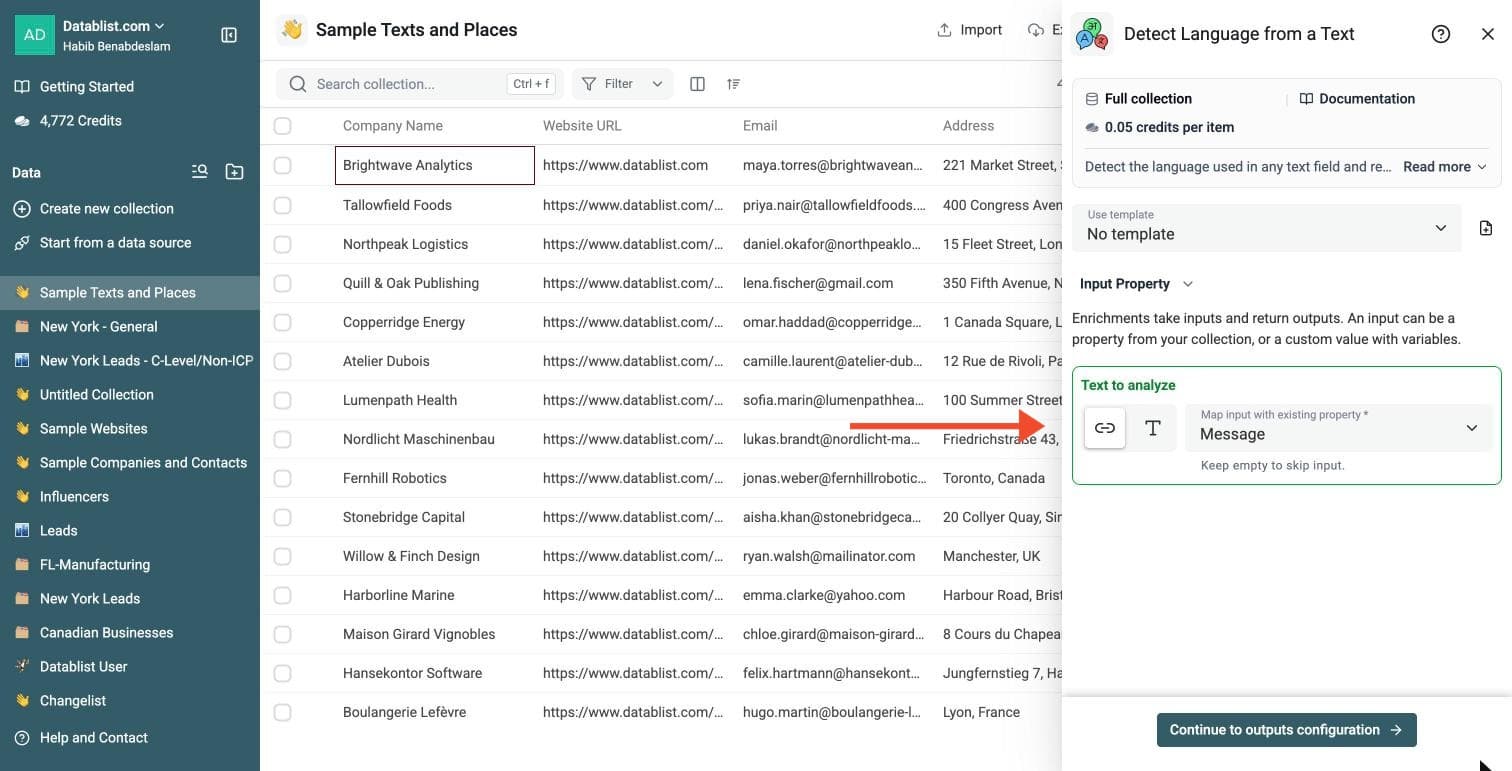Open the Canadian Businesses collection

(x=129, y=633)
